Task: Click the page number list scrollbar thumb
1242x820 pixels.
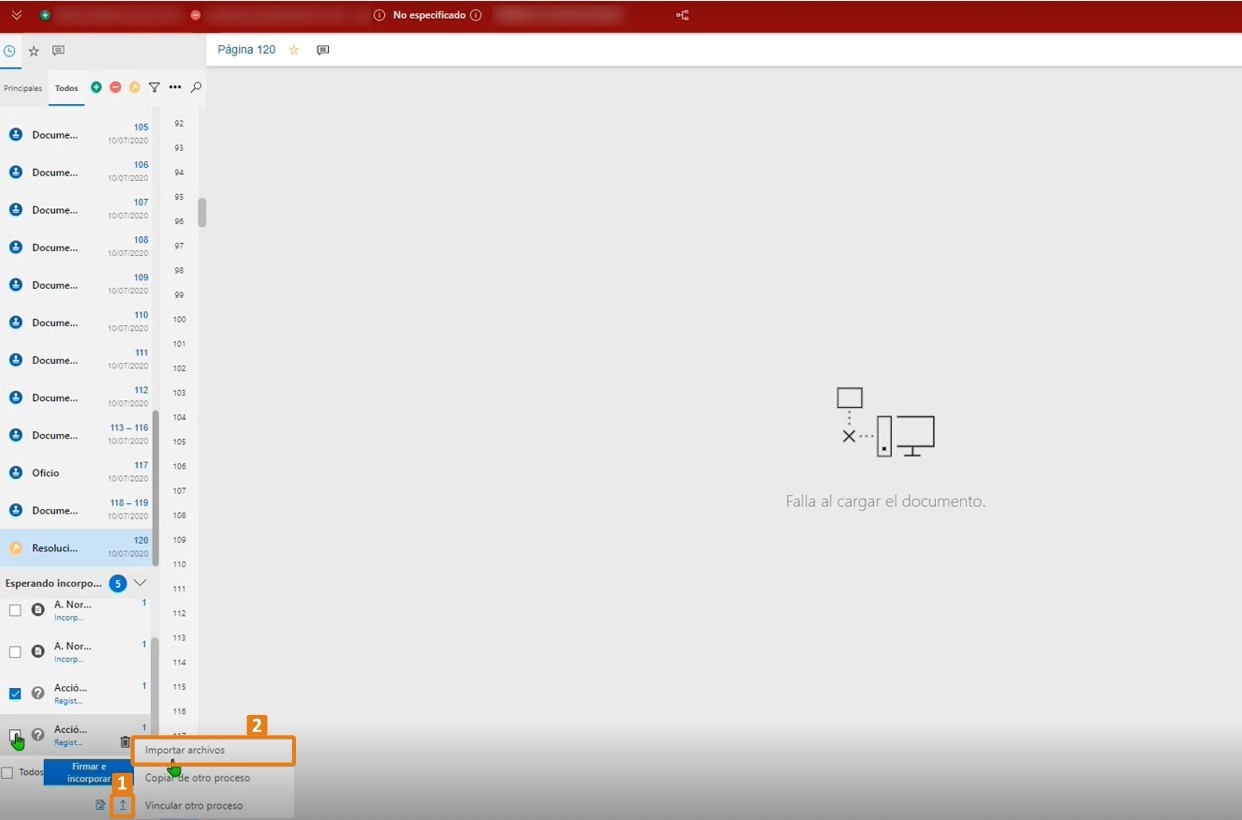Action: tap(202, 212)
